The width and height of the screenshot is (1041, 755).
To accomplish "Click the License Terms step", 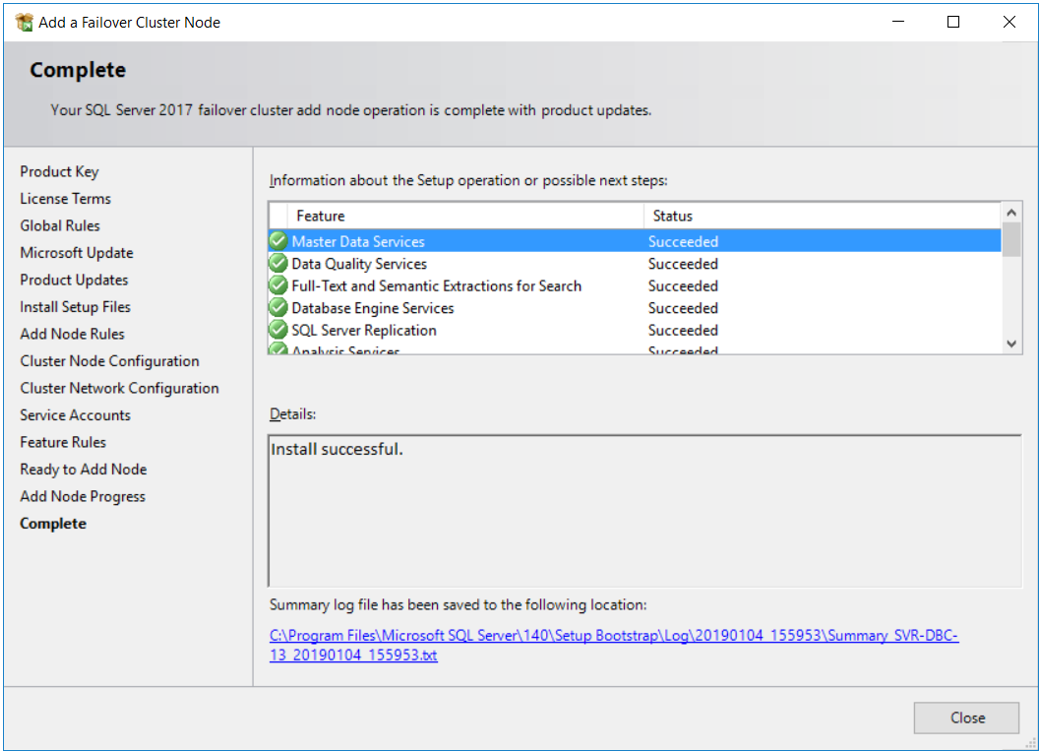I will 65,199.
